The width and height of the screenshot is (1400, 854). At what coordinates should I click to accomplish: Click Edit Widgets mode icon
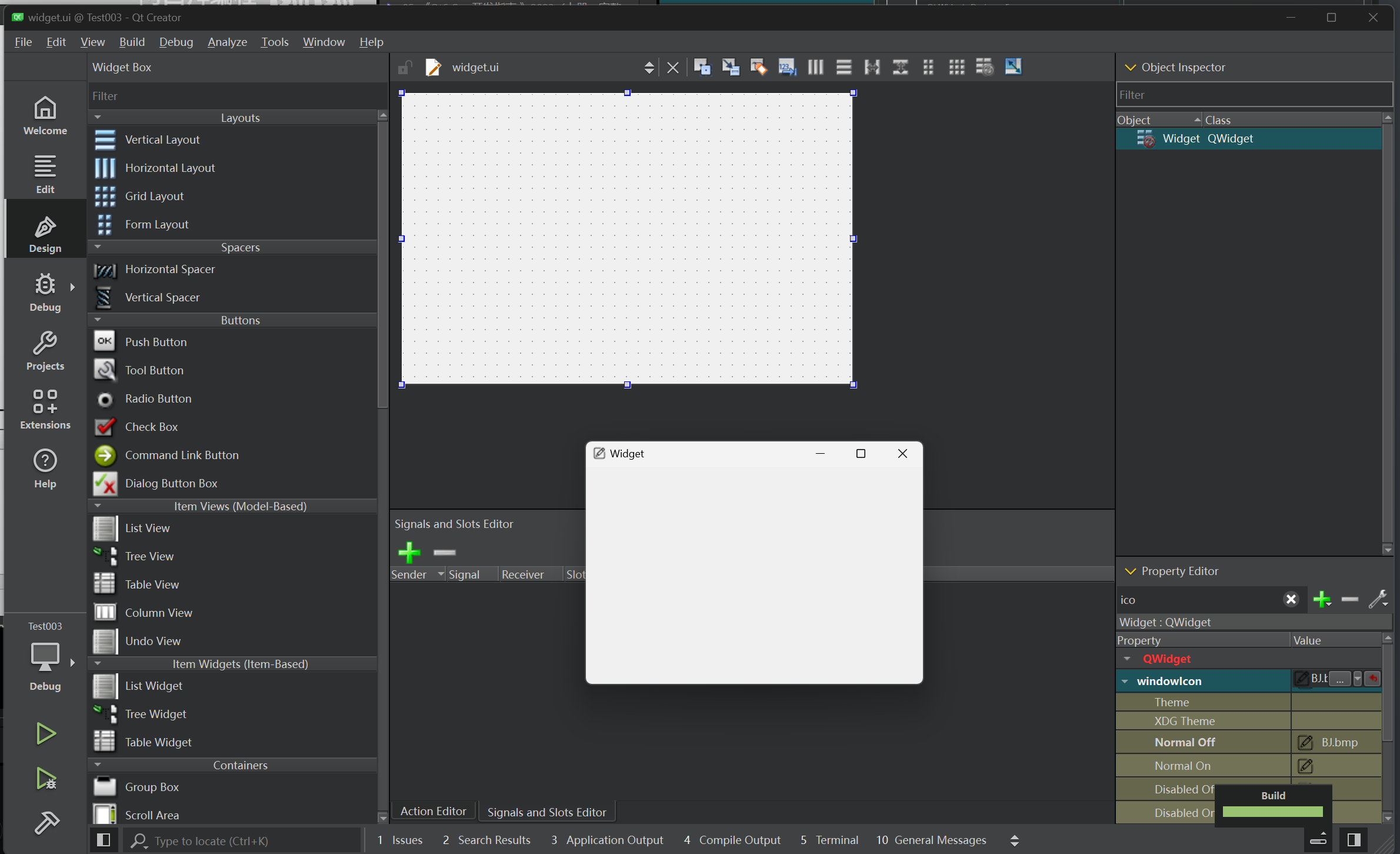(702, 67)
